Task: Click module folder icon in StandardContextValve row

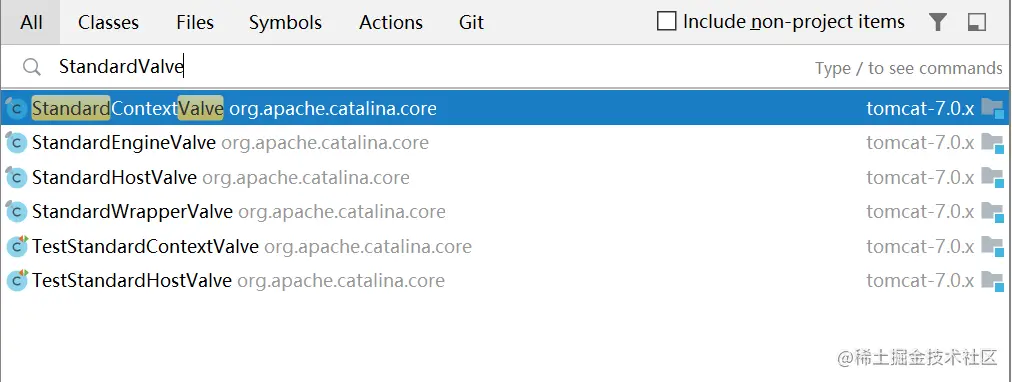Action: (x=993, y=108)
